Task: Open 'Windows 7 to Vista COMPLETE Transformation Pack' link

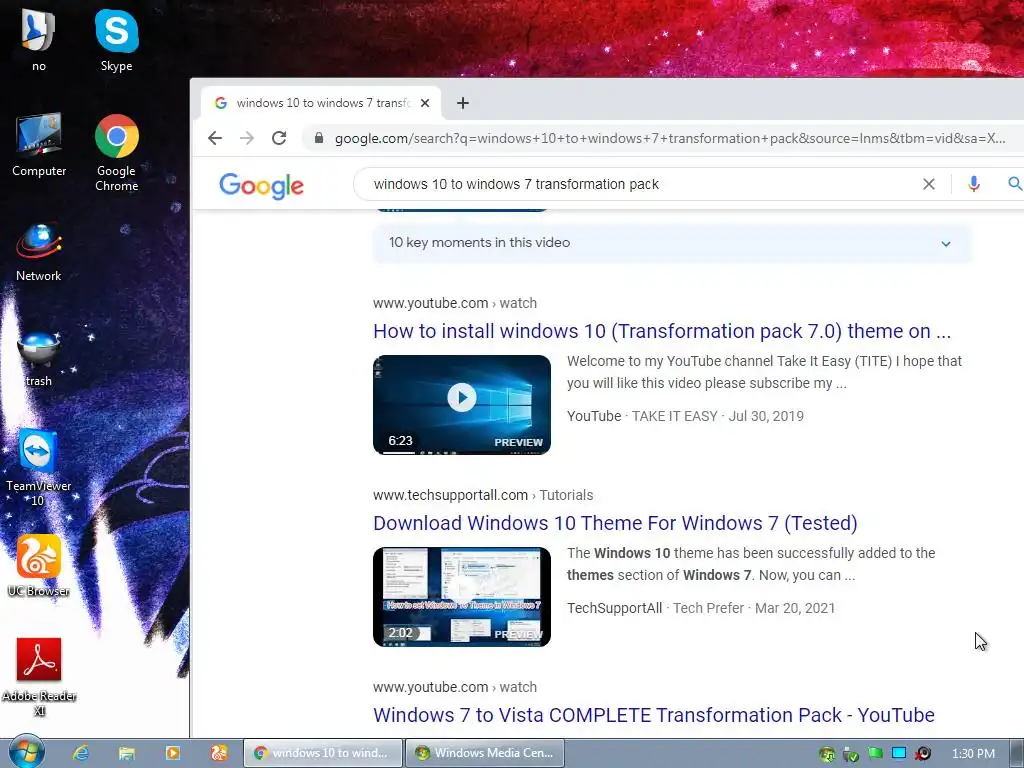Action: point(654,715)
